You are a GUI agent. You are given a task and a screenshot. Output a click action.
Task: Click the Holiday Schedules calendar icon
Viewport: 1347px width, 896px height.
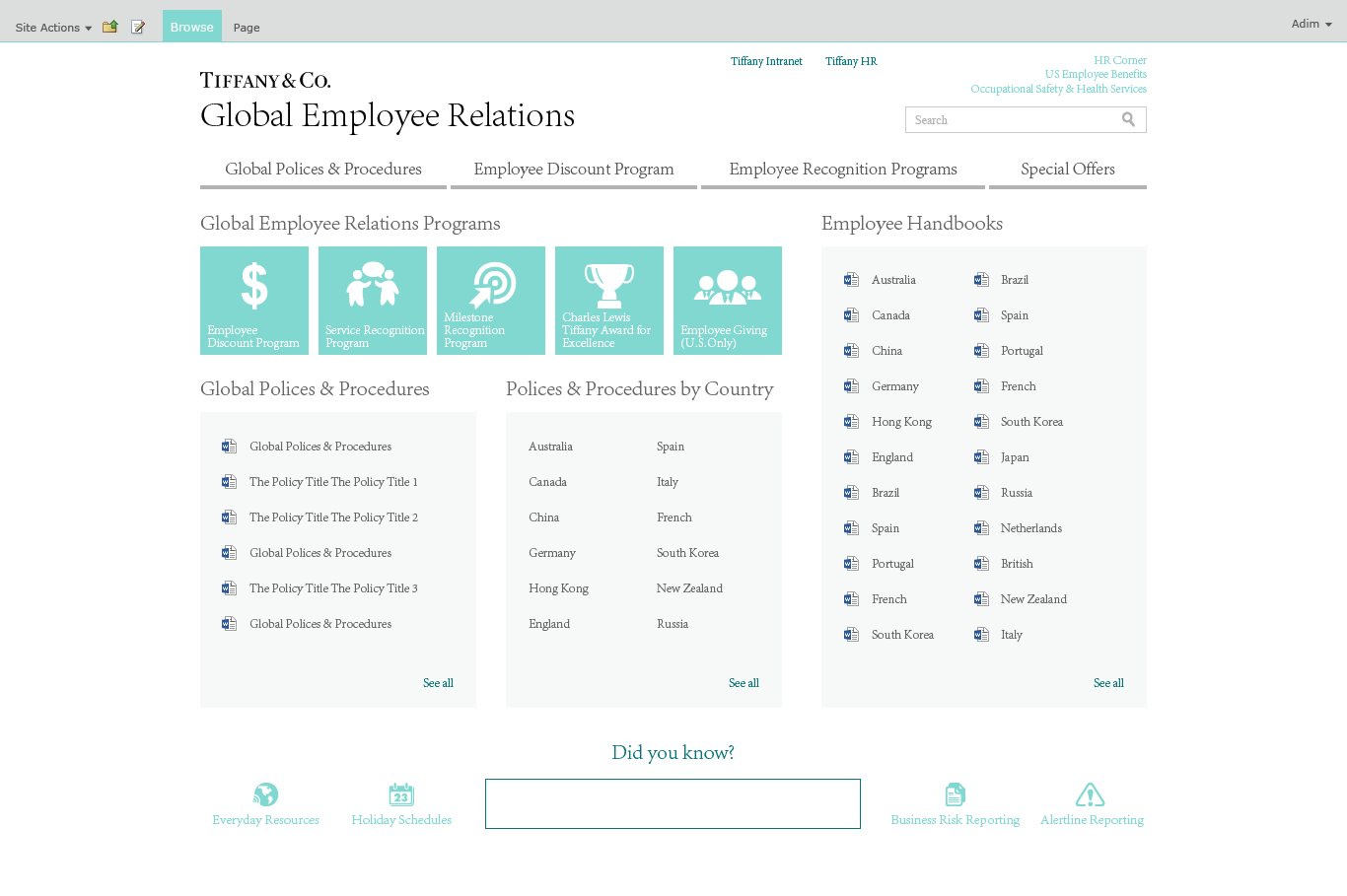click(401, 794)
